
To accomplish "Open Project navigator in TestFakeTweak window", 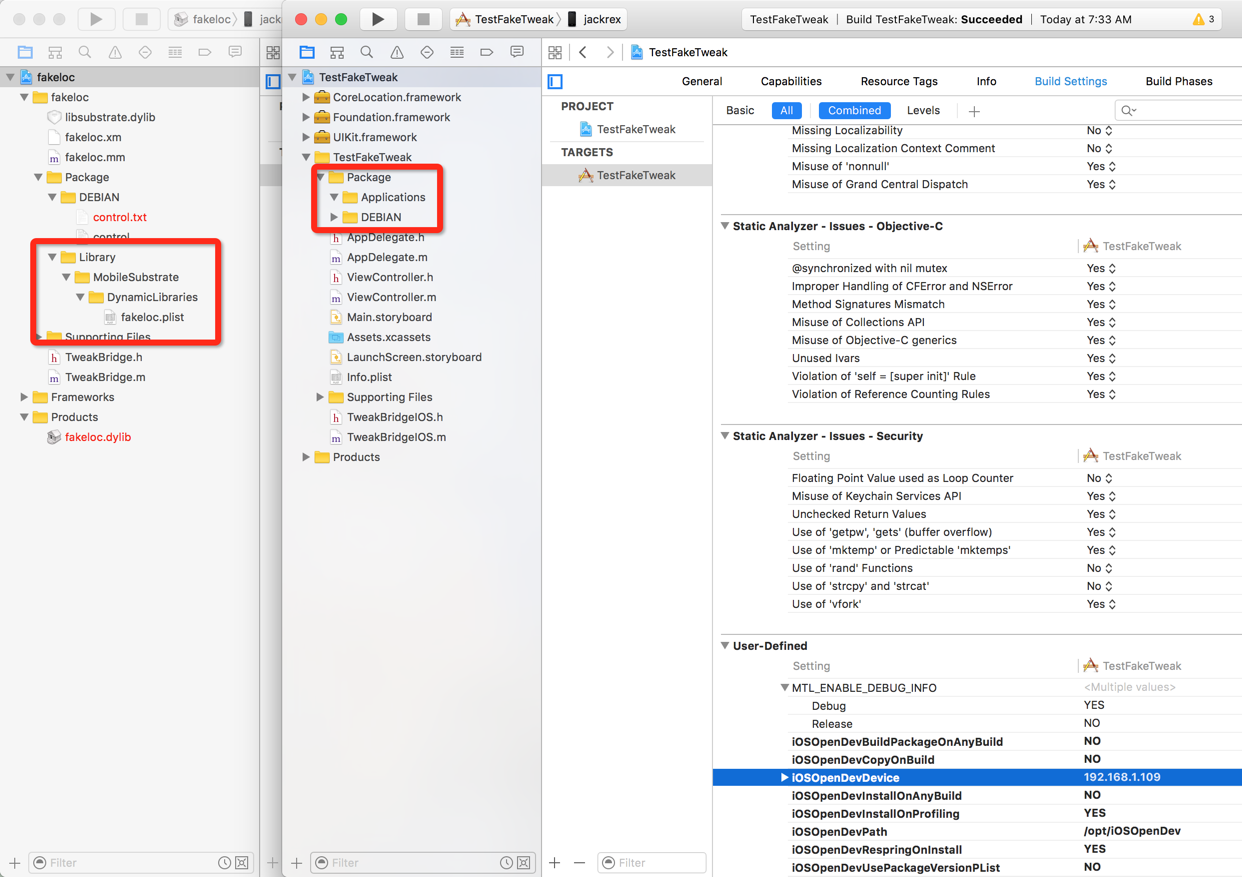I will (x=307, y=52).
